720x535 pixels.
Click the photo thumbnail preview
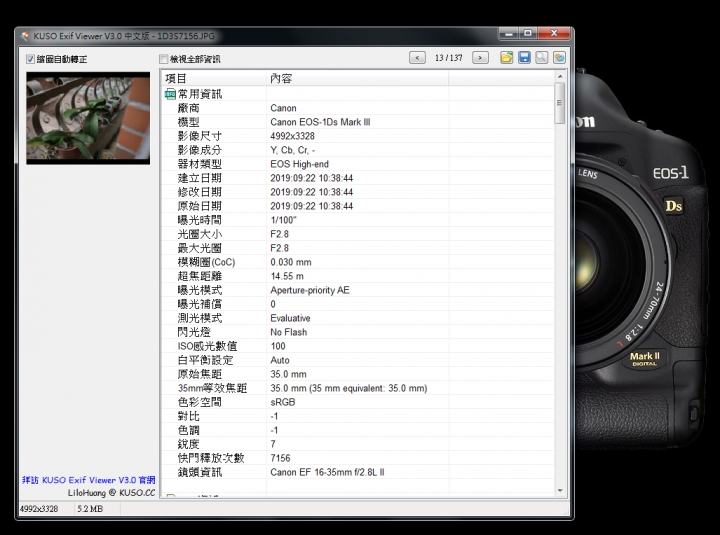tap(88, 118)
